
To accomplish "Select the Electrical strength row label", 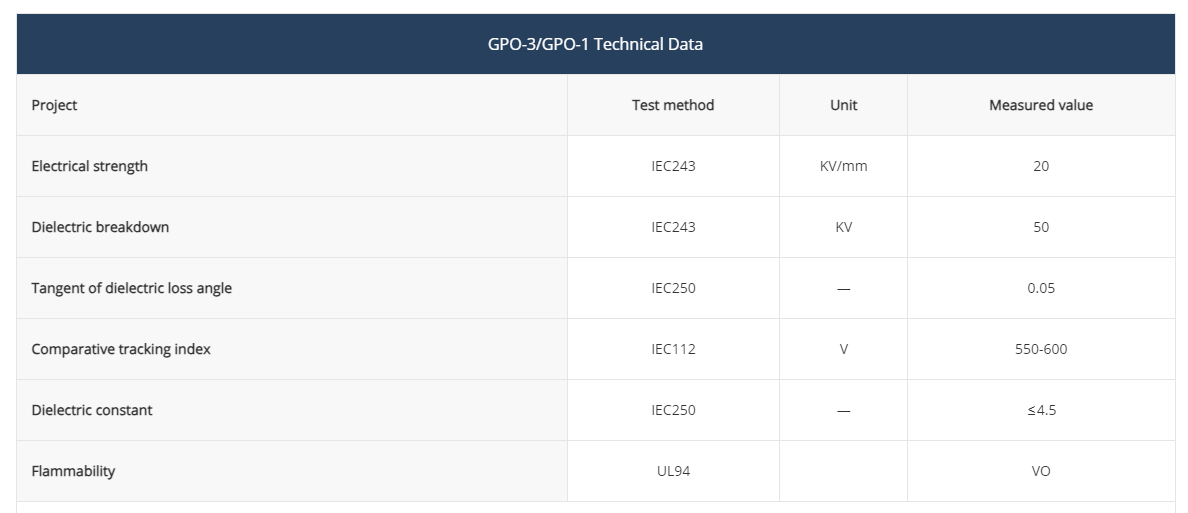I will pos(89,166).
